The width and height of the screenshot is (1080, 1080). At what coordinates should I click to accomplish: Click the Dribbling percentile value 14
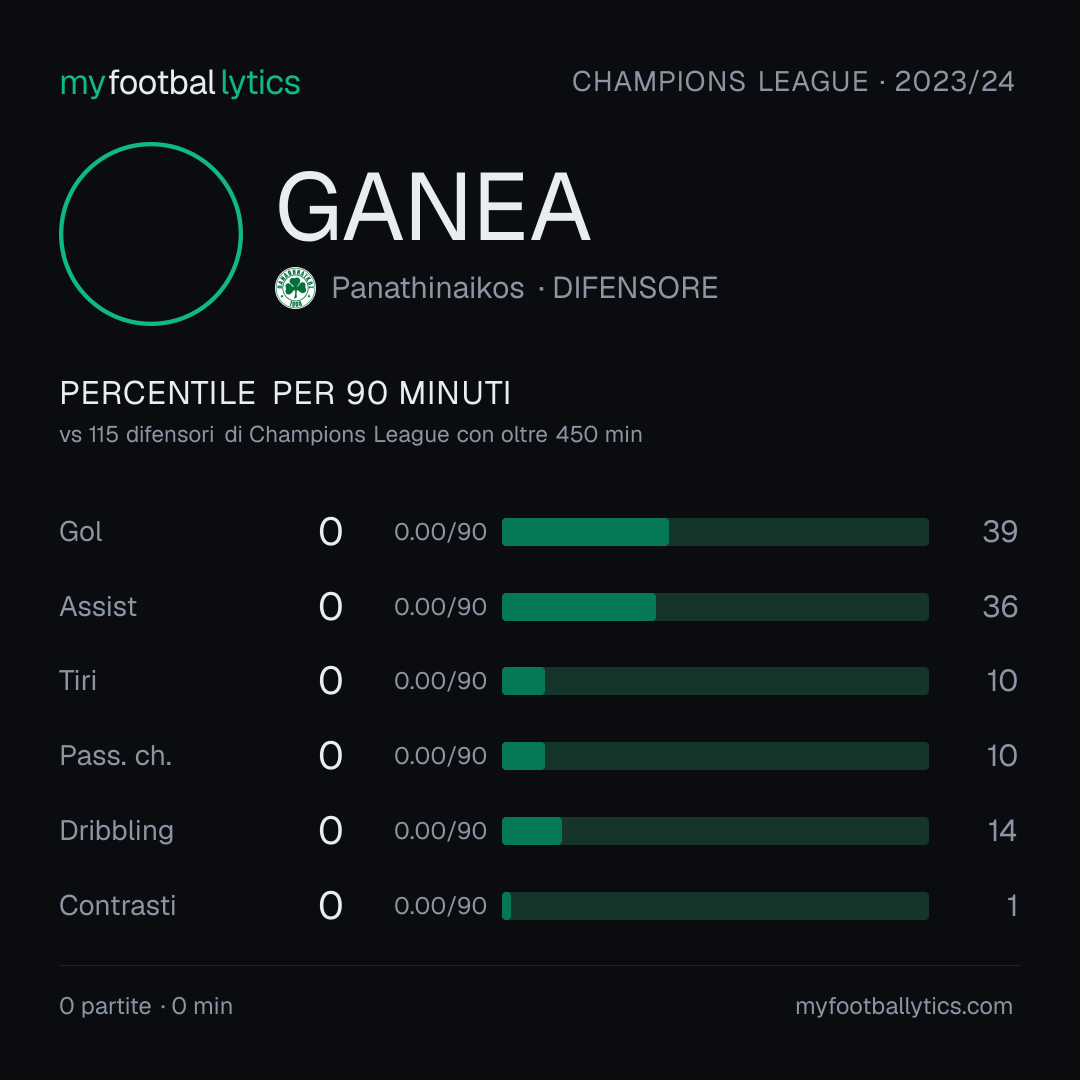[1002, 831]
